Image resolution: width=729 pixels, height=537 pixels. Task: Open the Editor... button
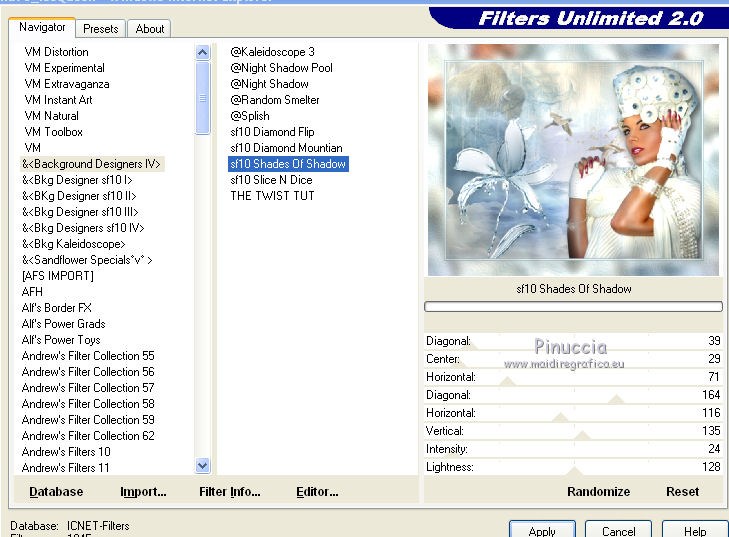click(x=317, y=492)
